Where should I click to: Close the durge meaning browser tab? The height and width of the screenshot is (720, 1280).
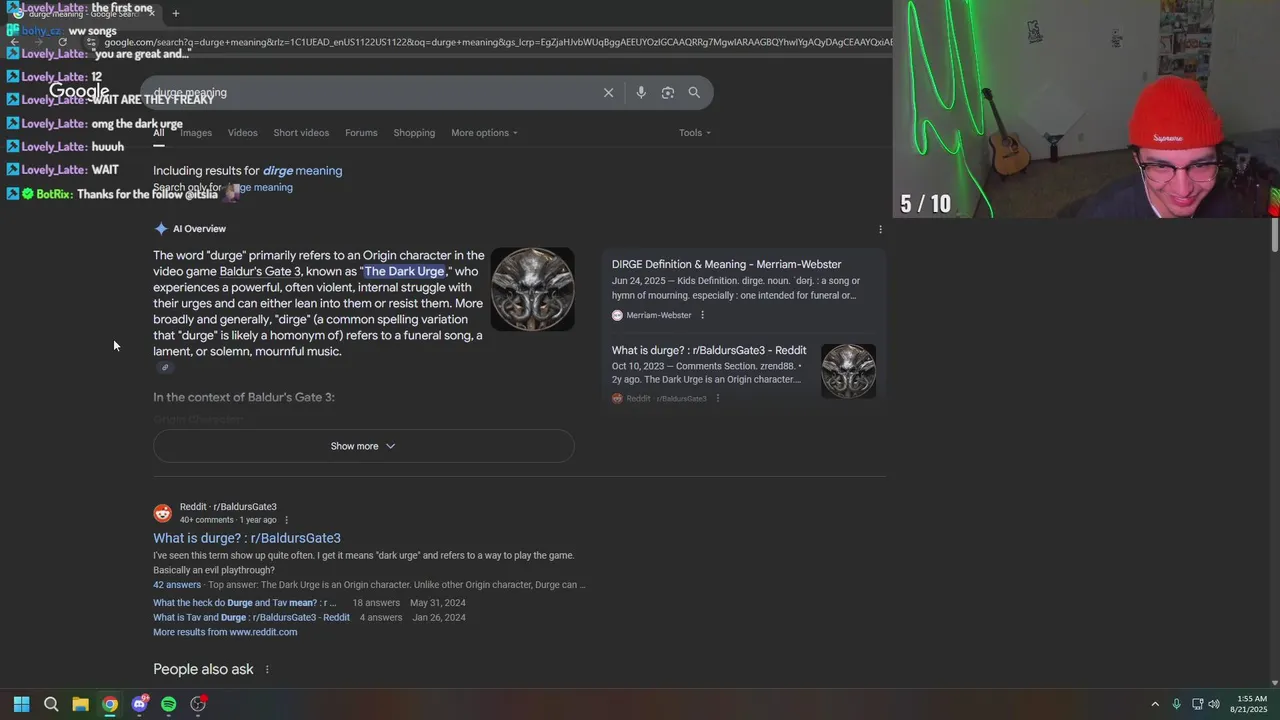coord(151,13)
